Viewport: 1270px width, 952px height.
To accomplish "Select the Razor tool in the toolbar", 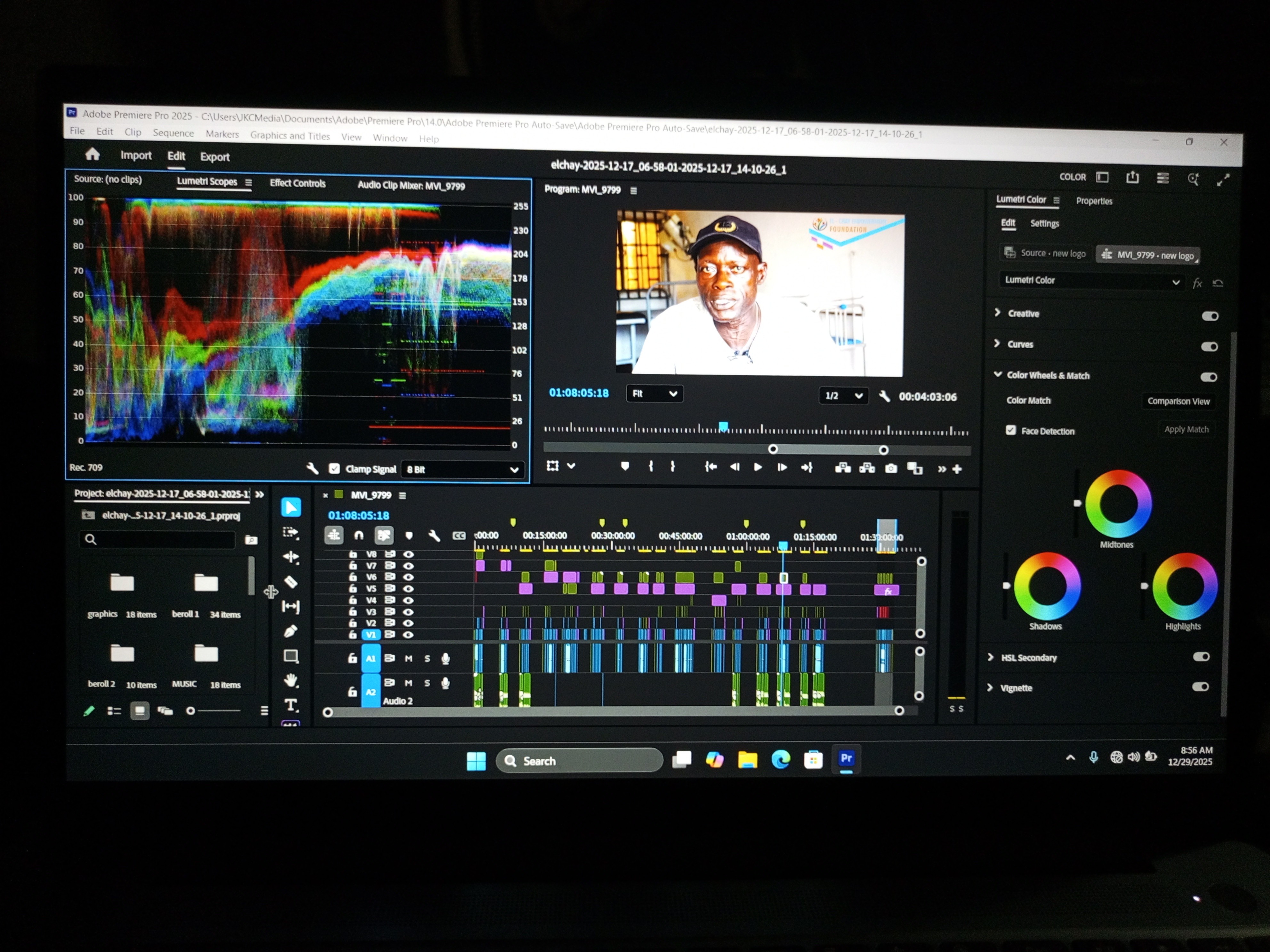I will click(291, 582).
